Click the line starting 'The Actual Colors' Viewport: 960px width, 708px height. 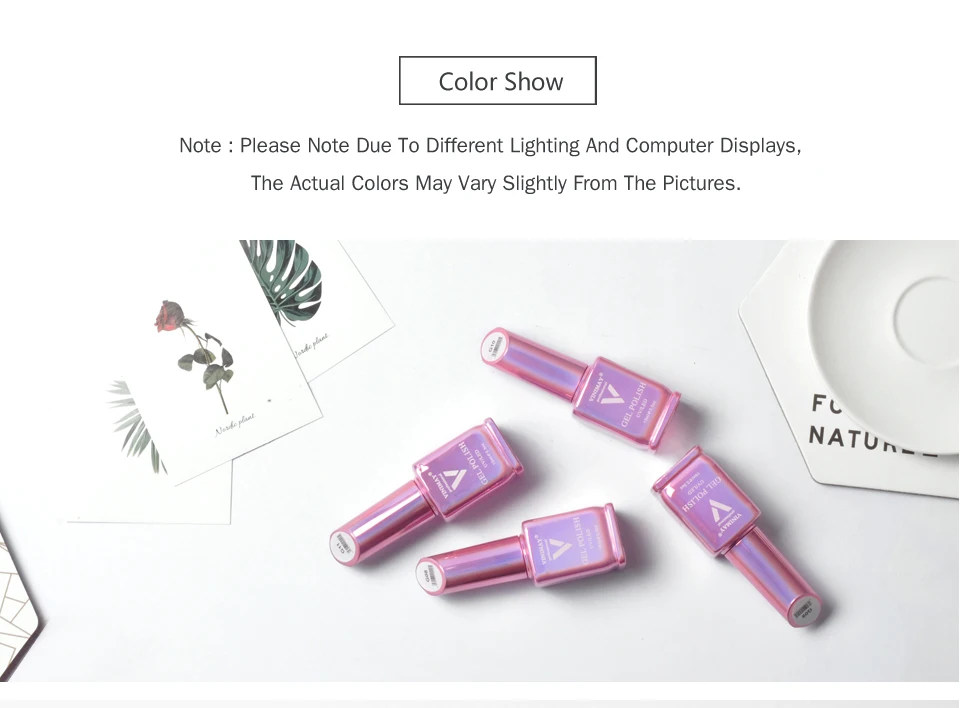coord(495,183)
